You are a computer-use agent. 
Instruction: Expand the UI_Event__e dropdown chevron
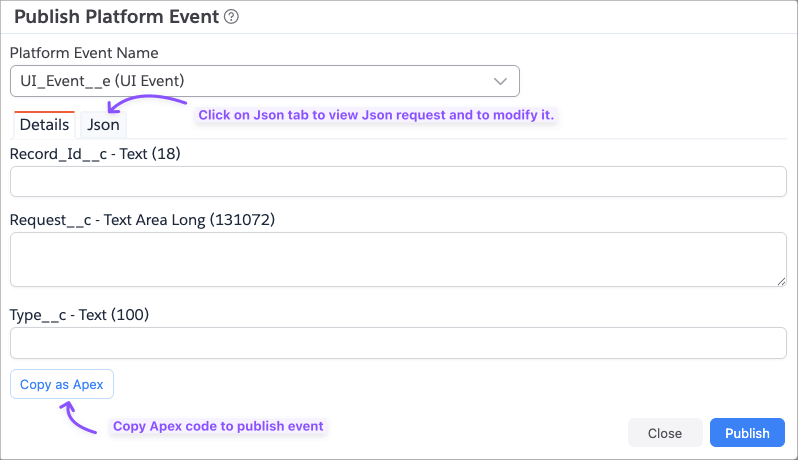(501, 81)
